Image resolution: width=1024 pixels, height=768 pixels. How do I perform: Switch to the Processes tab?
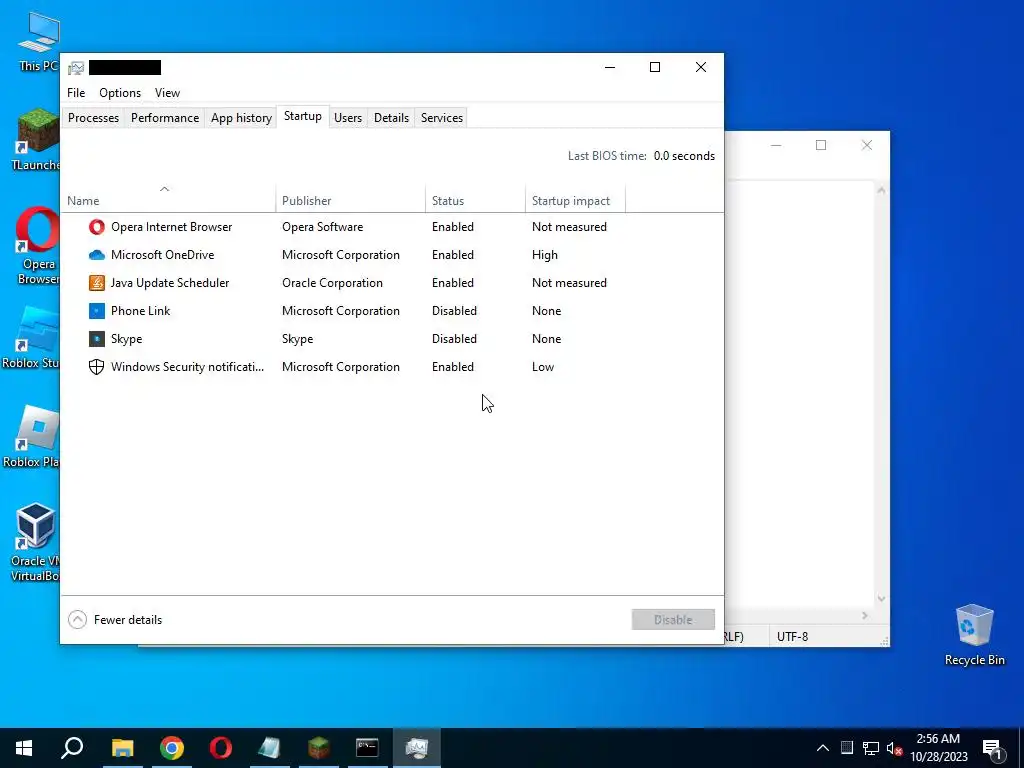click(x=93, y=118)
